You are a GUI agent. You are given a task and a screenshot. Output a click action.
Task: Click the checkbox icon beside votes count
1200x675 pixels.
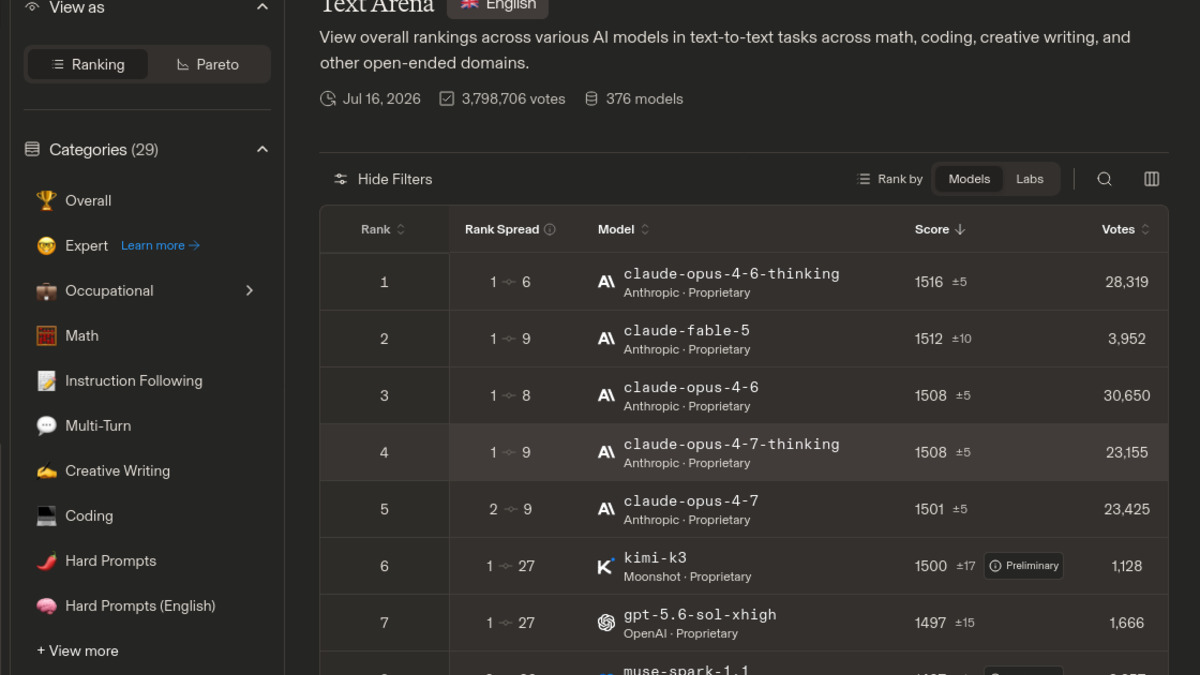[447, 99]
